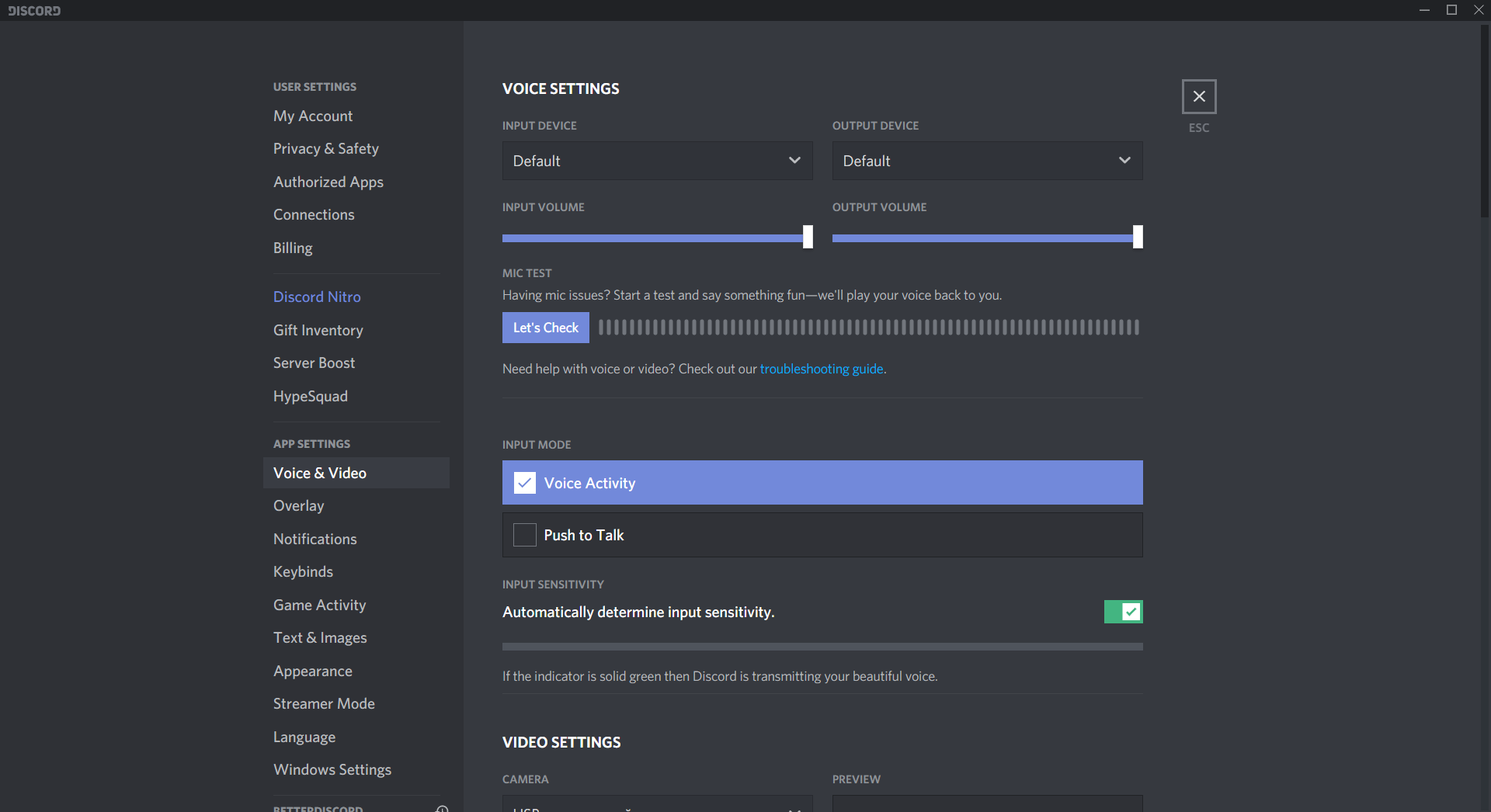
Task: Go to Privacy & Safety settings
Action: click(326, 148)
